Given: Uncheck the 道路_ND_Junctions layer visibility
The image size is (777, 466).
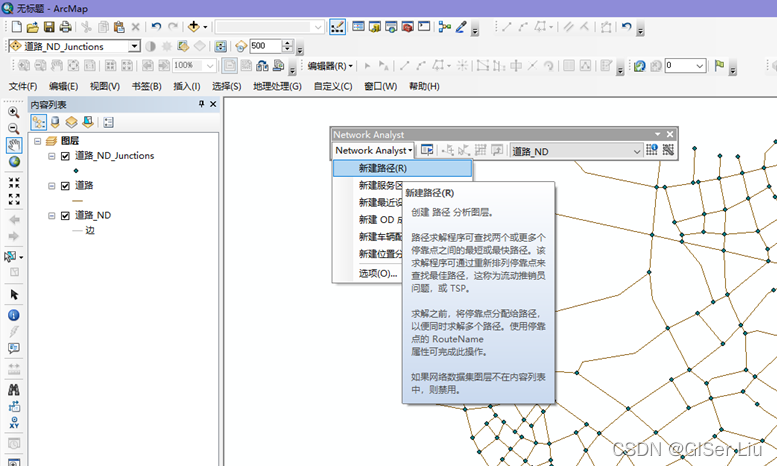Looking at the screenshot, I should tap(65, 156).
